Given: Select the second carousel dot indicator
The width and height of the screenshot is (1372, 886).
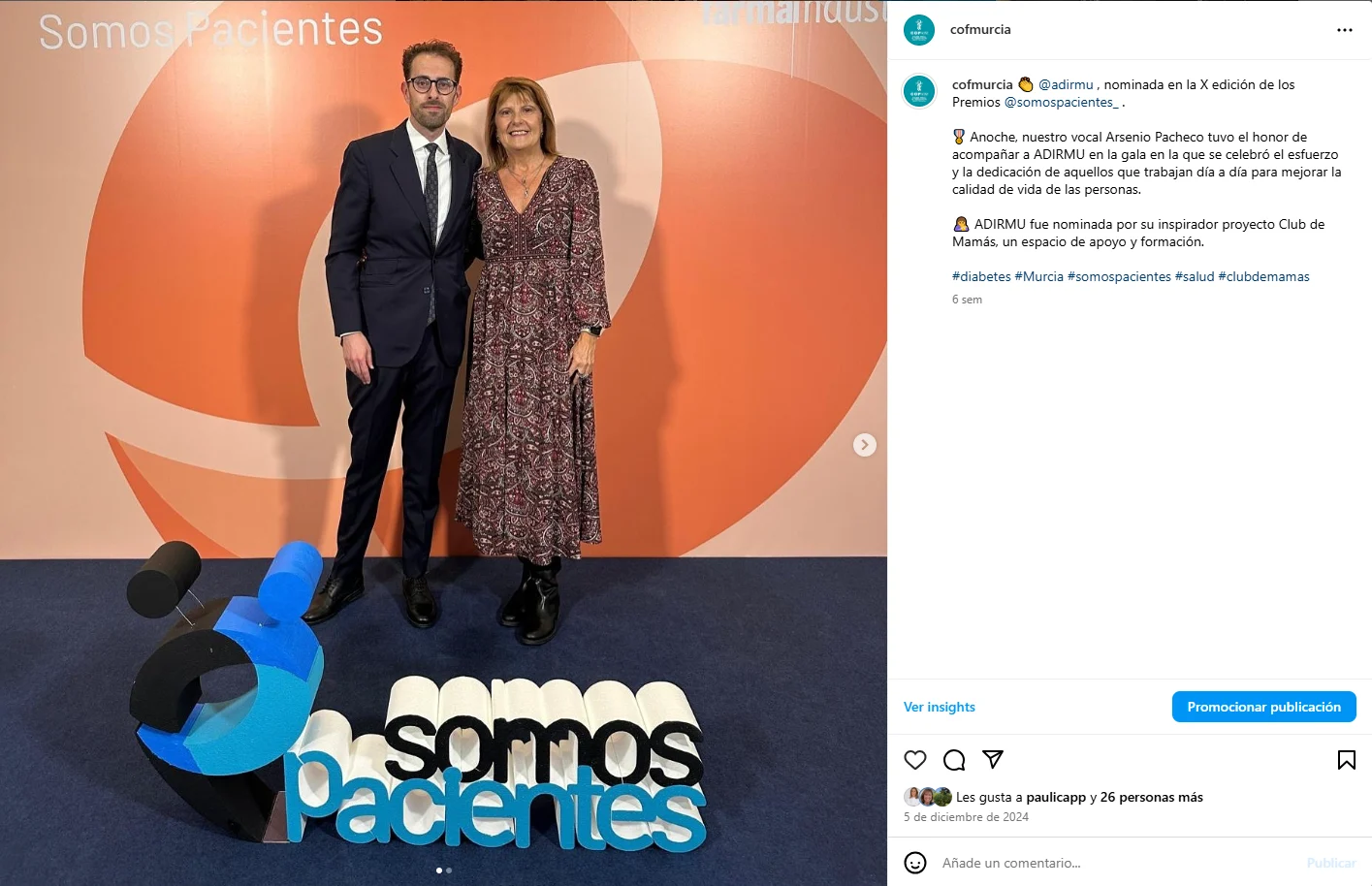Looking at the screenshot, I should pyautogui.click(x=449, y=870).
